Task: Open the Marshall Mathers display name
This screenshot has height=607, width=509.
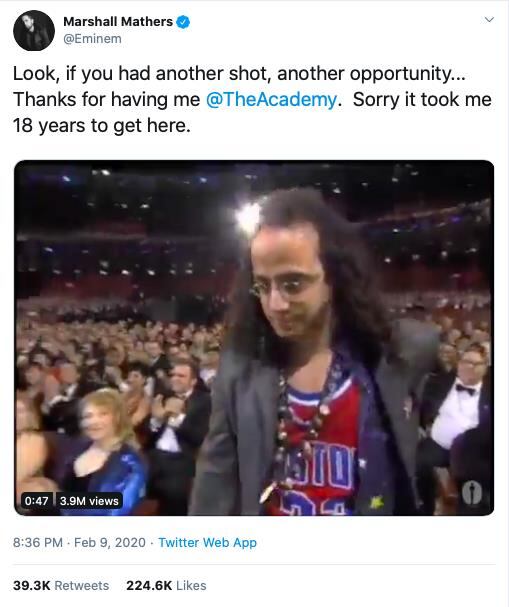Action: point(118,22)
